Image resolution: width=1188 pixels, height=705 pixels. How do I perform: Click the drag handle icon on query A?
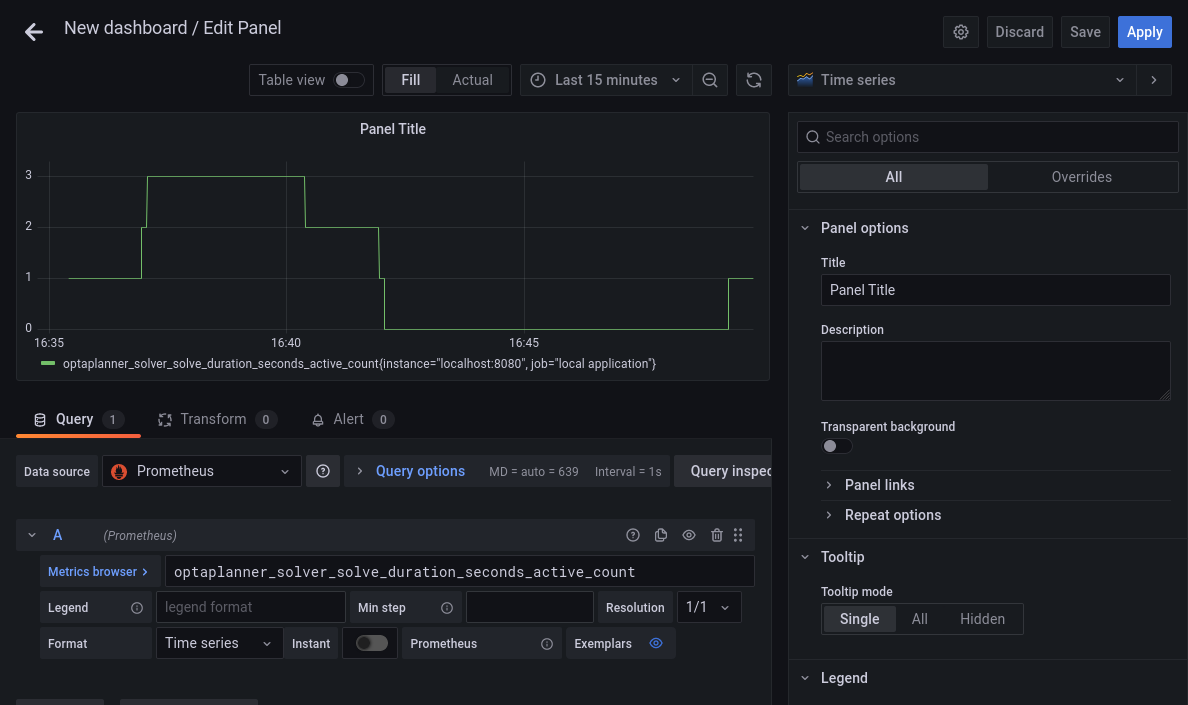pyautogui.click(x=738, y=535)
